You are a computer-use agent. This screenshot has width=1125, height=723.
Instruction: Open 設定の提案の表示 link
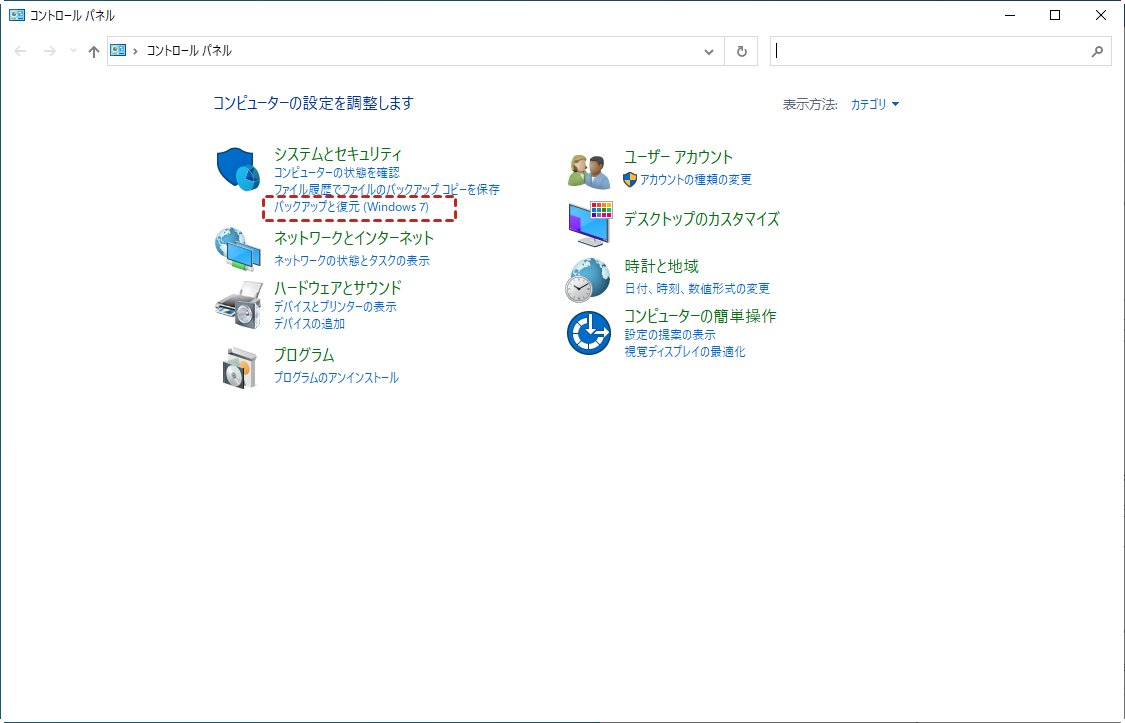click(x=669, y=335)
